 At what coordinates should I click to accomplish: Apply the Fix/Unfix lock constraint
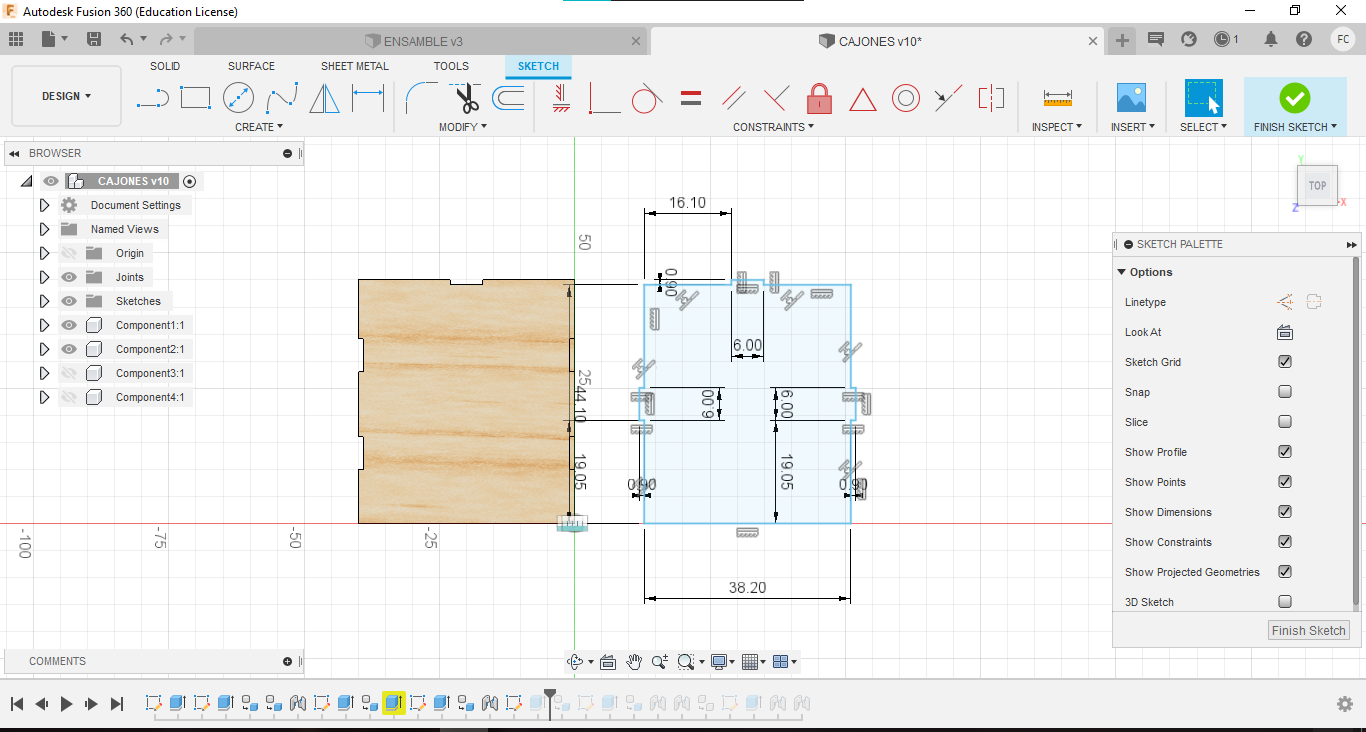[819, 98]
